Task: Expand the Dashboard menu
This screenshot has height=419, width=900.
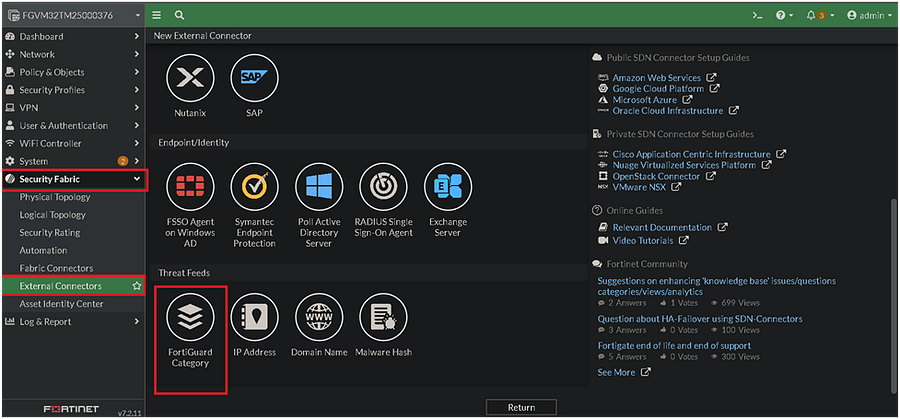Action: [73, 36]
